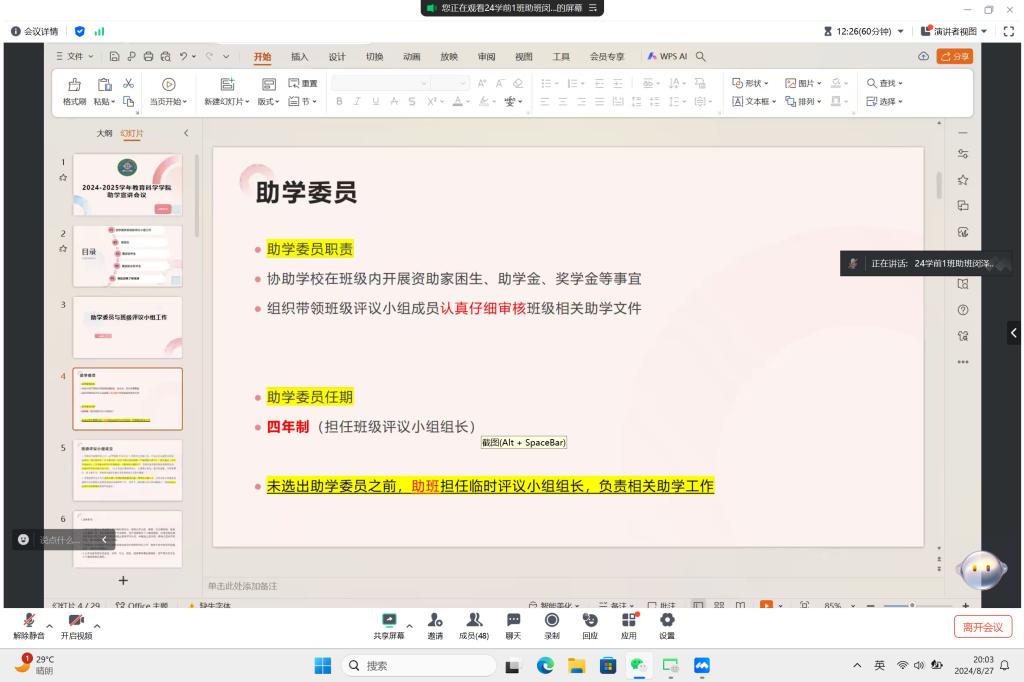1024x682 pixels.
Task: Toggle the 大纲 outline view in the slide panel
Action: tap(104, 133)
